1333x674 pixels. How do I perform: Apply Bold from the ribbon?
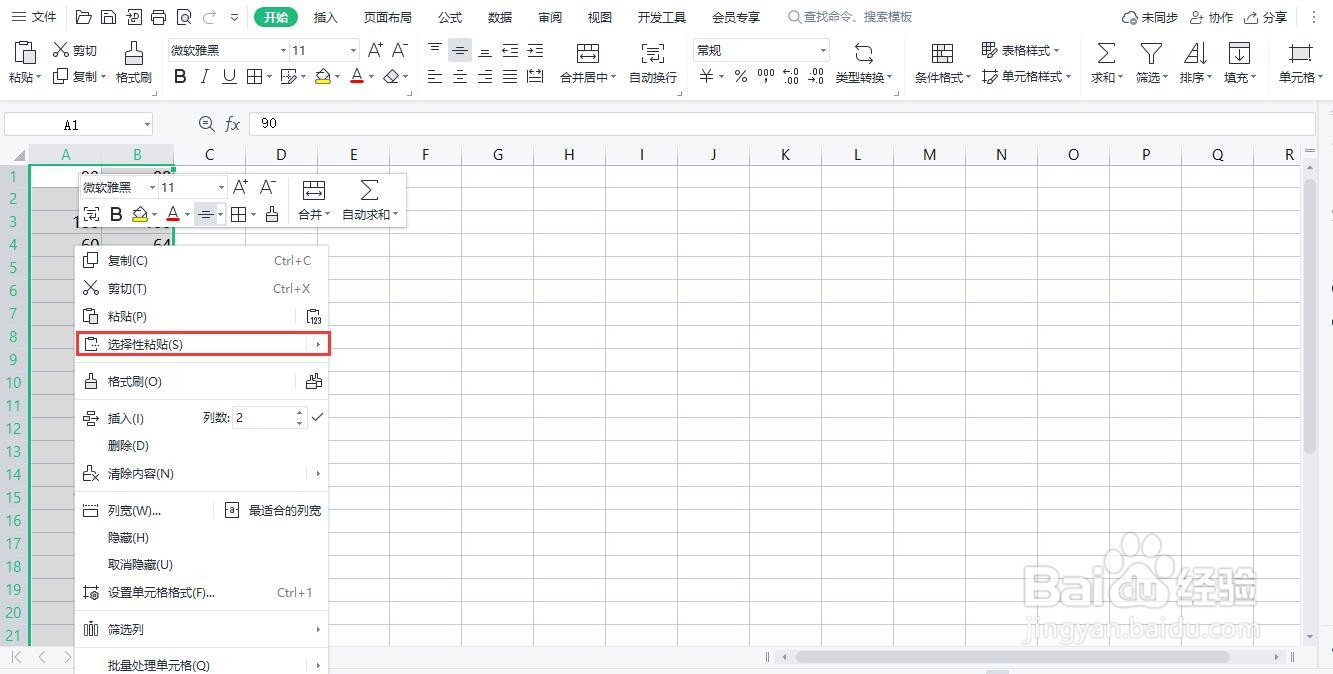click(180, 77)
